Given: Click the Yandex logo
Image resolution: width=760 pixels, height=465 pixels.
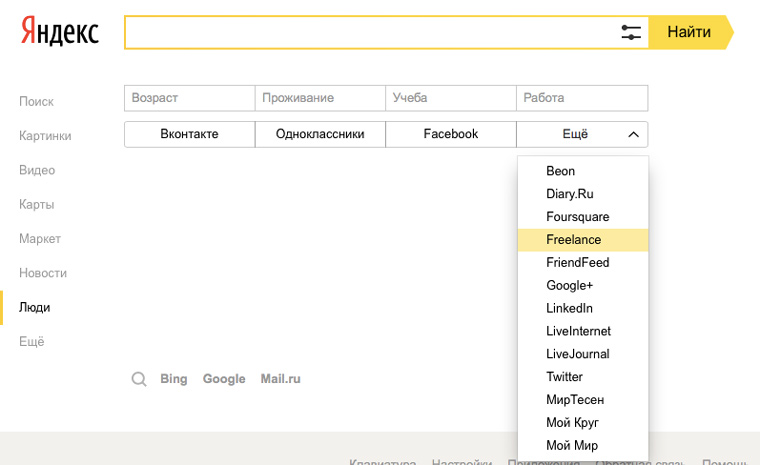Looking at the screenshot, I should pyautogui.click(x=60, y=32).
